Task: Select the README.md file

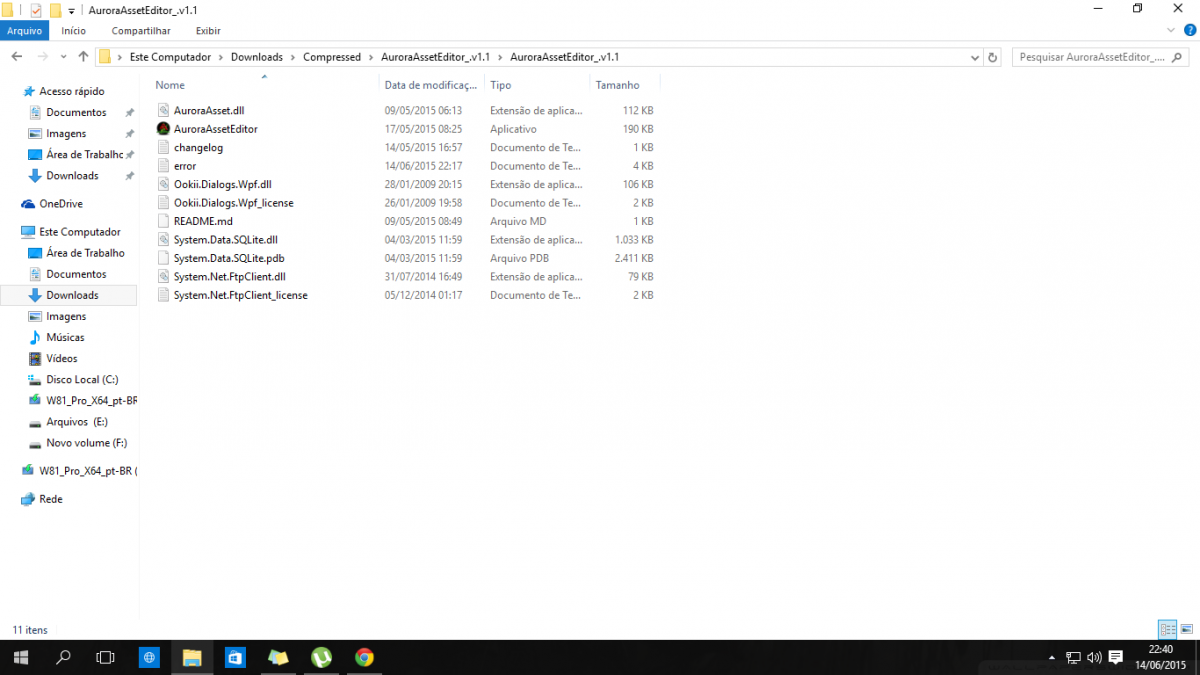Action: tap(195, 221)
